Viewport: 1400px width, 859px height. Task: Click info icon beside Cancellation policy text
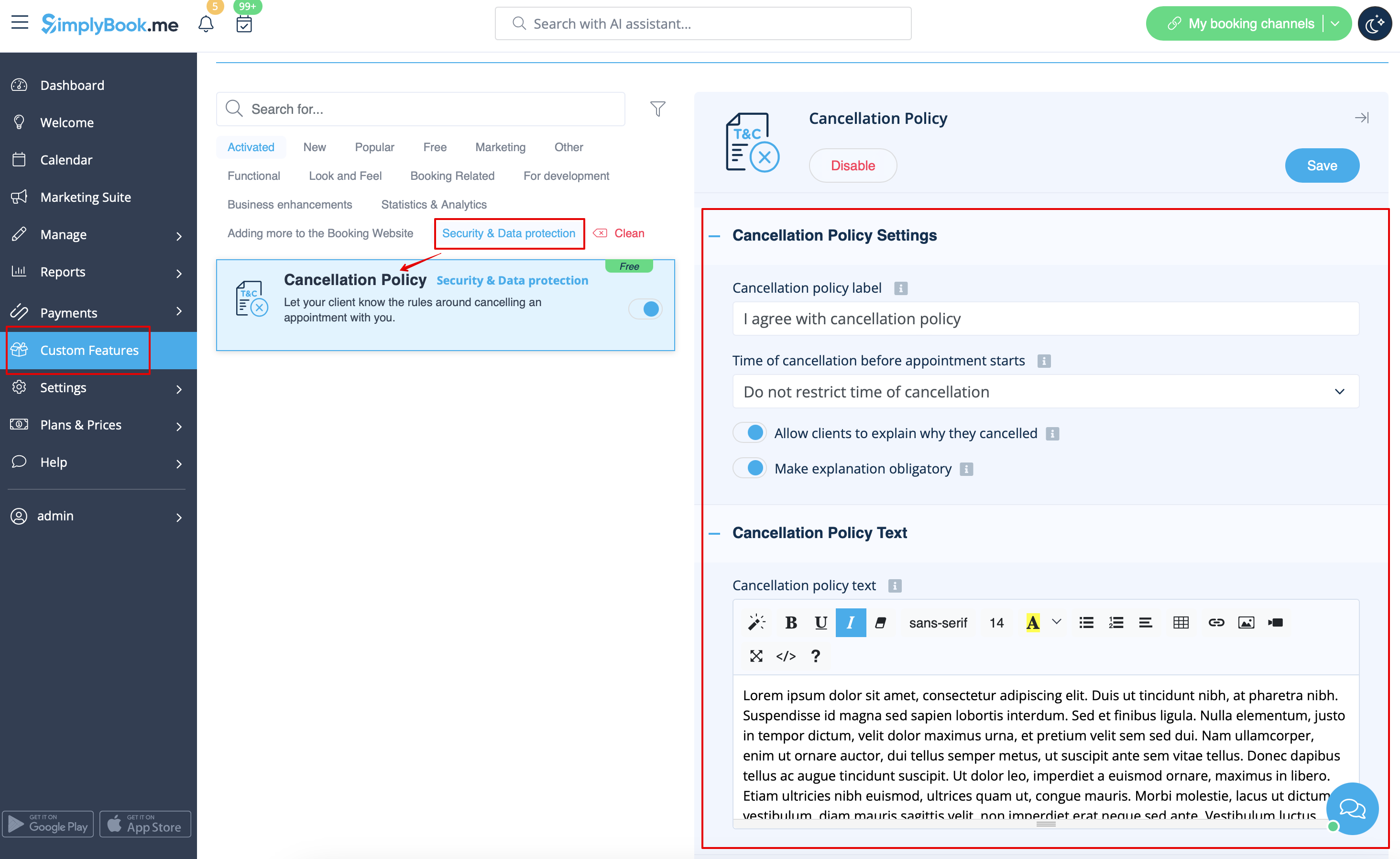pyautogui.click(x=895, y=585)
